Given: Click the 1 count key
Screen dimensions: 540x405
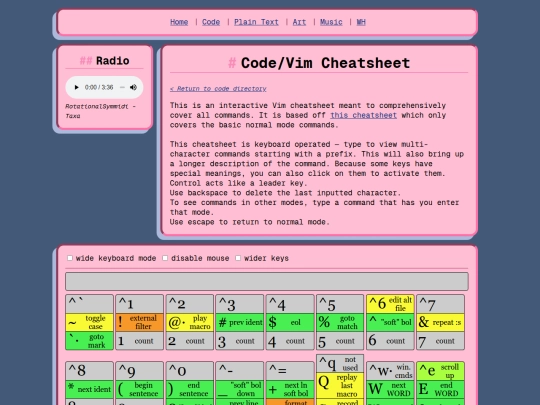Looking at the screenshot, I should (139, 341).
